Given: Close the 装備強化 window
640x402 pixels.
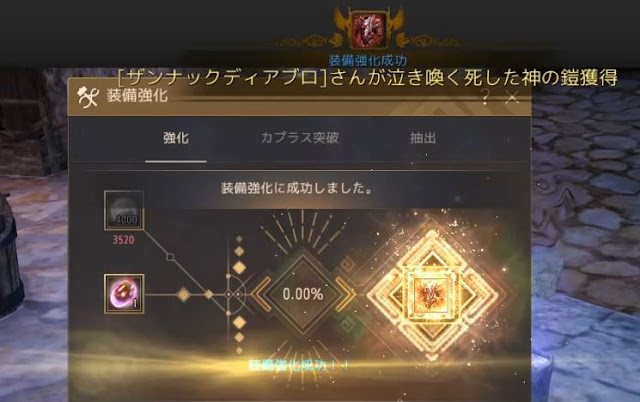Looking at the screenshot, I should [x=512, y=98].
